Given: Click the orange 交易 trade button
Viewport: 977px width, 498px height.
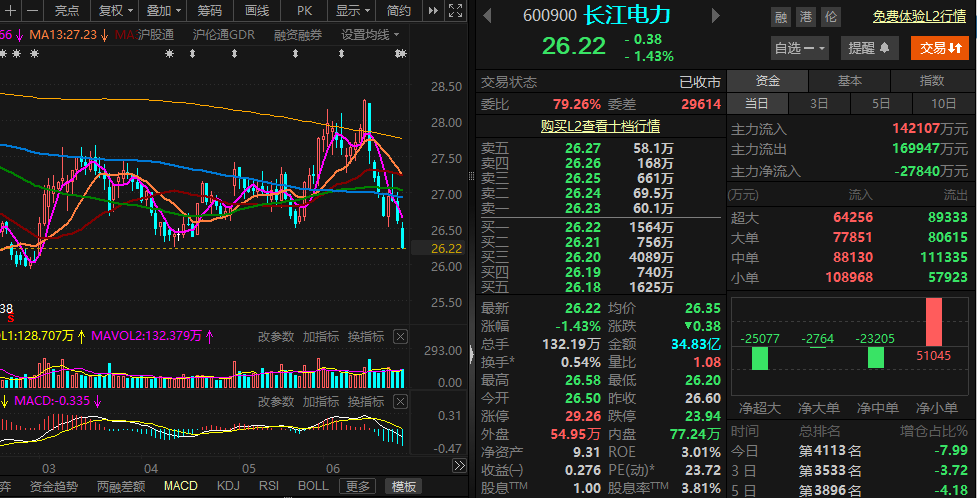Looking at the screenshot, I should [x=940, y=48].
